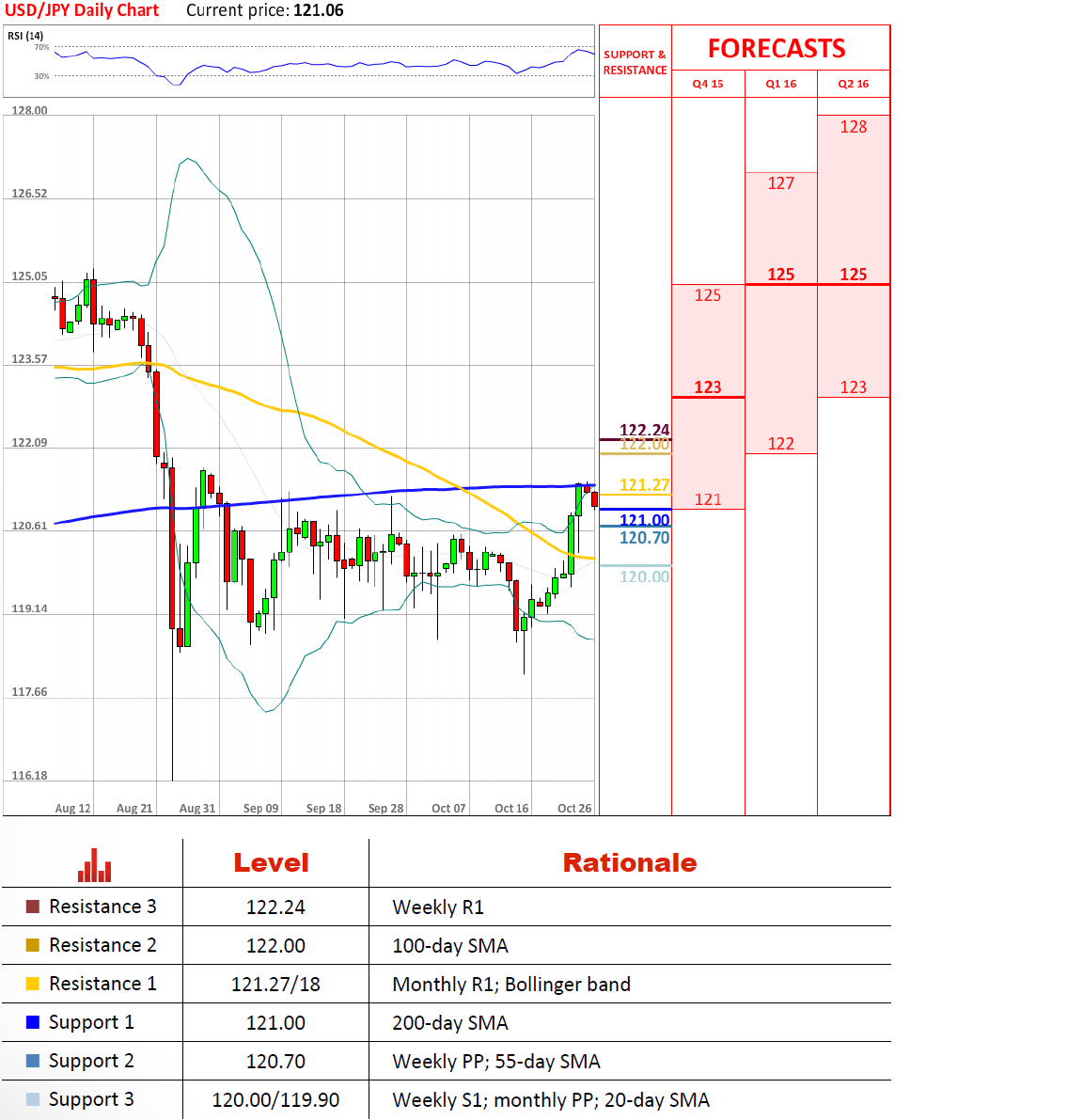Image resolution: width=1083 pixels, height=1120 pixels.
Task: Click the 128 forecast value in Q2 16
Action: [x=853, y=127]
